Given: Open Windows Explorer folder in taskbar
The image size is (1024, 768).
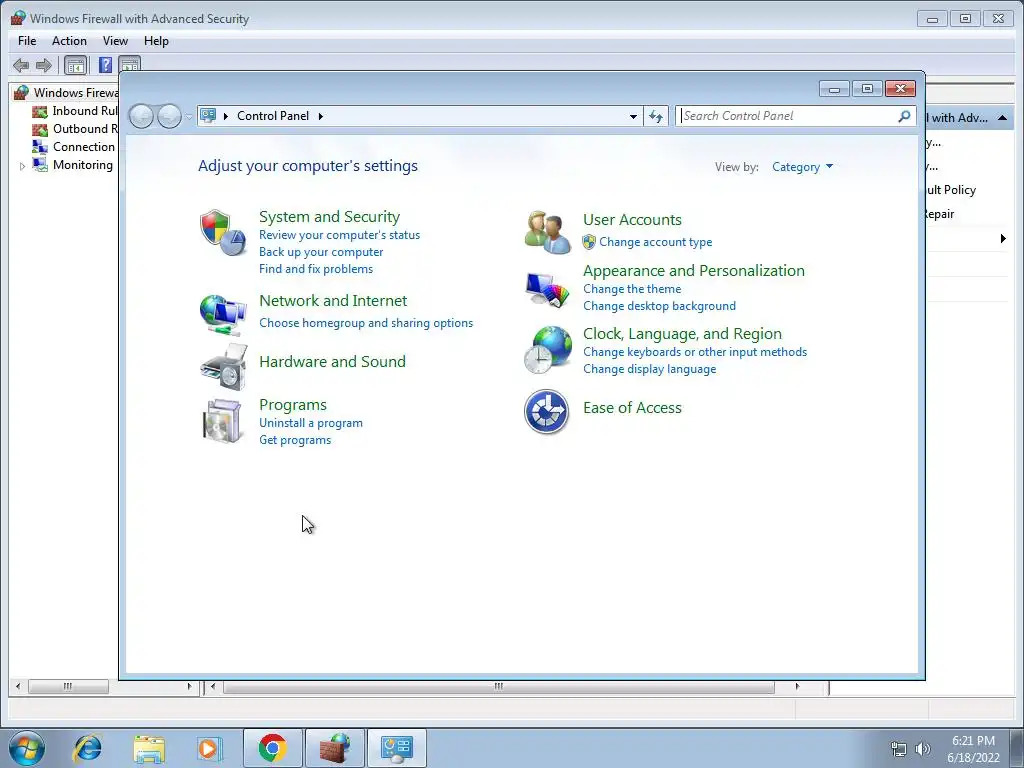Looking at the screenshot, I should pyautogui.click(x=149, y=748).
